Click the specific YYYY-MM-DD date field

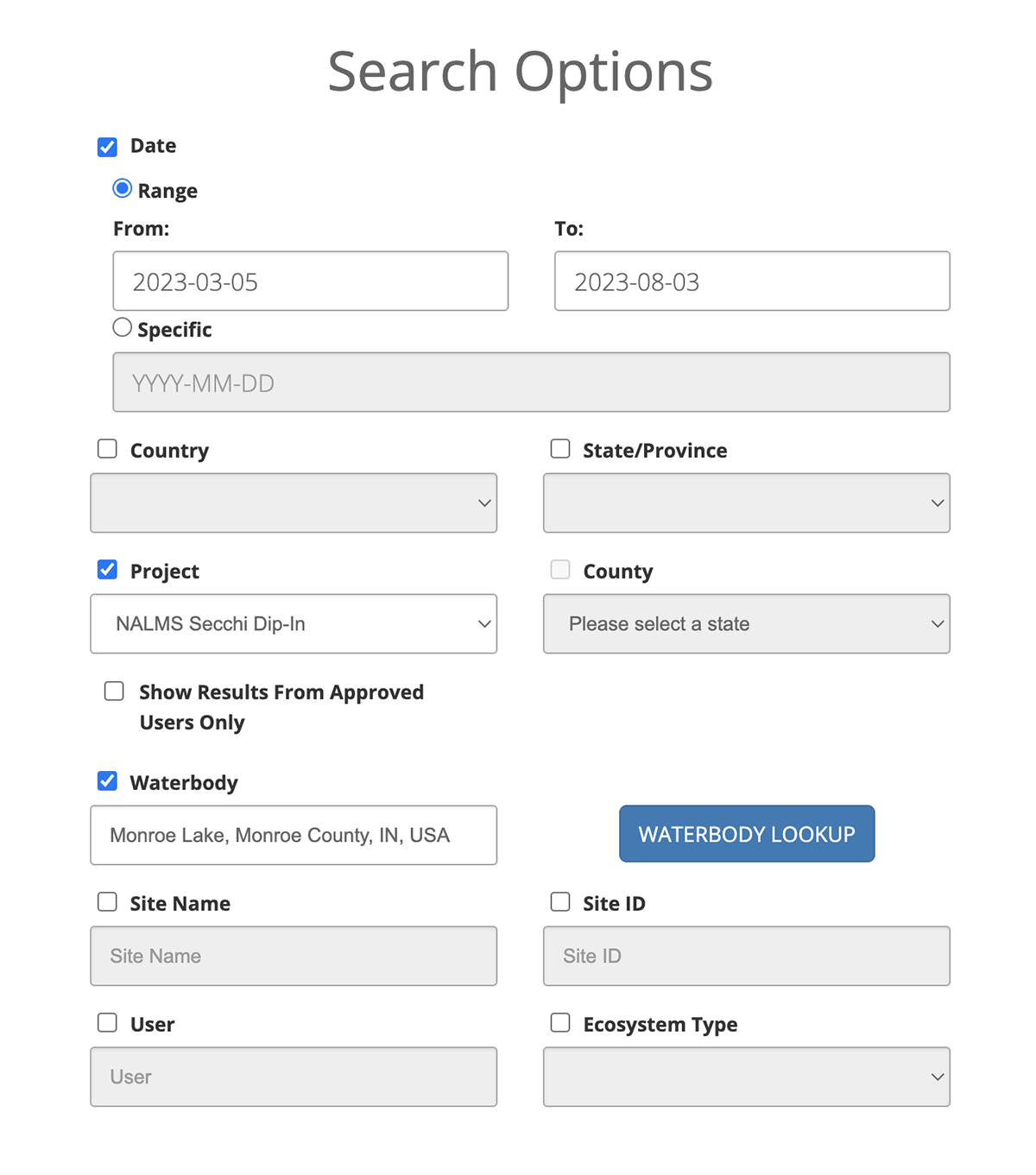tap(531, 382)
